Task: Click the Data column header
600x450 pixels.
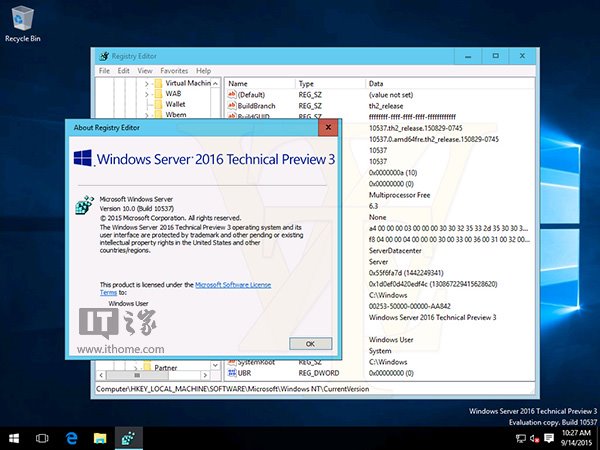Action: coord(450,83)
